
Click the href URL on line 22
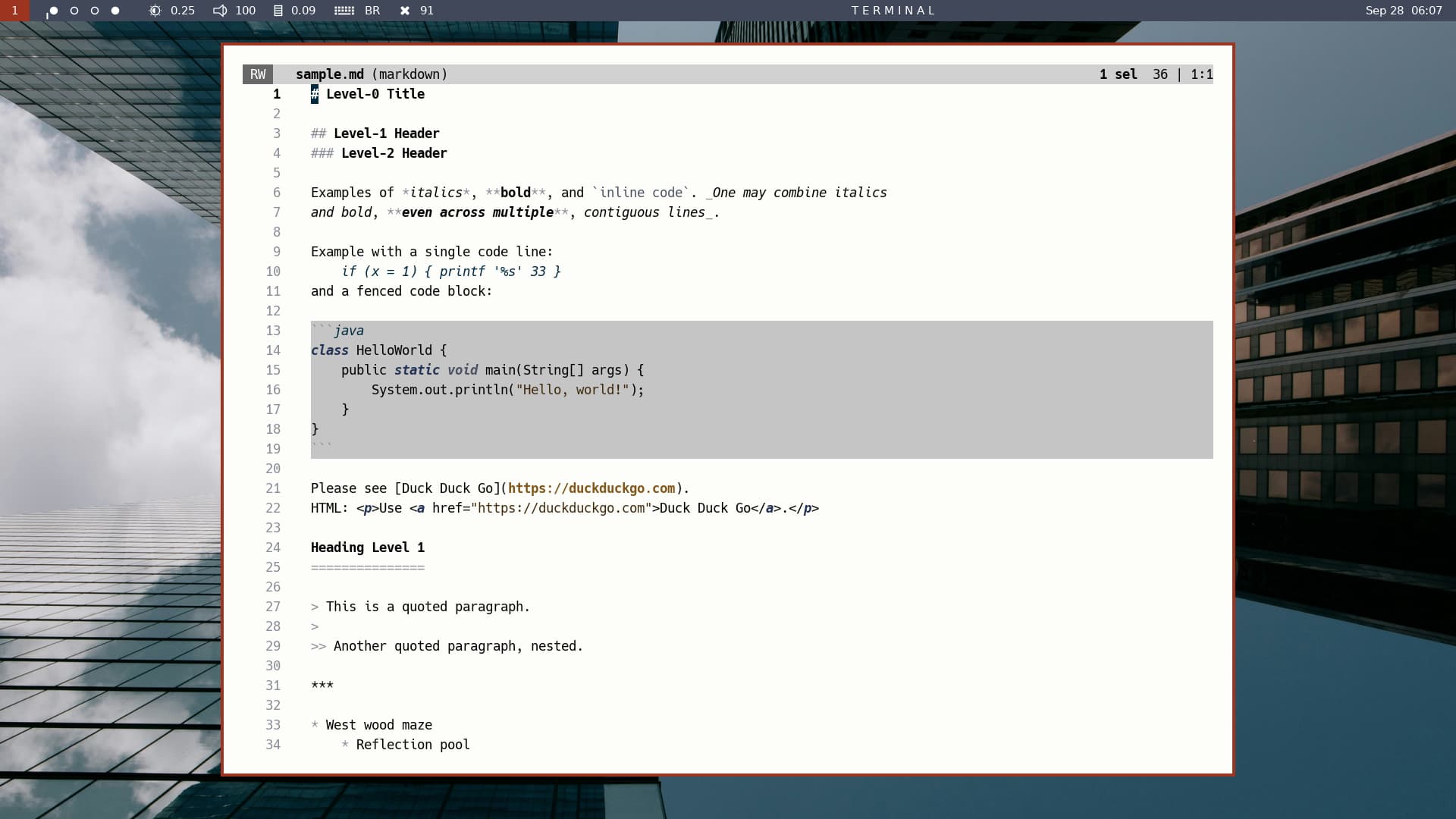pos(560,508)
